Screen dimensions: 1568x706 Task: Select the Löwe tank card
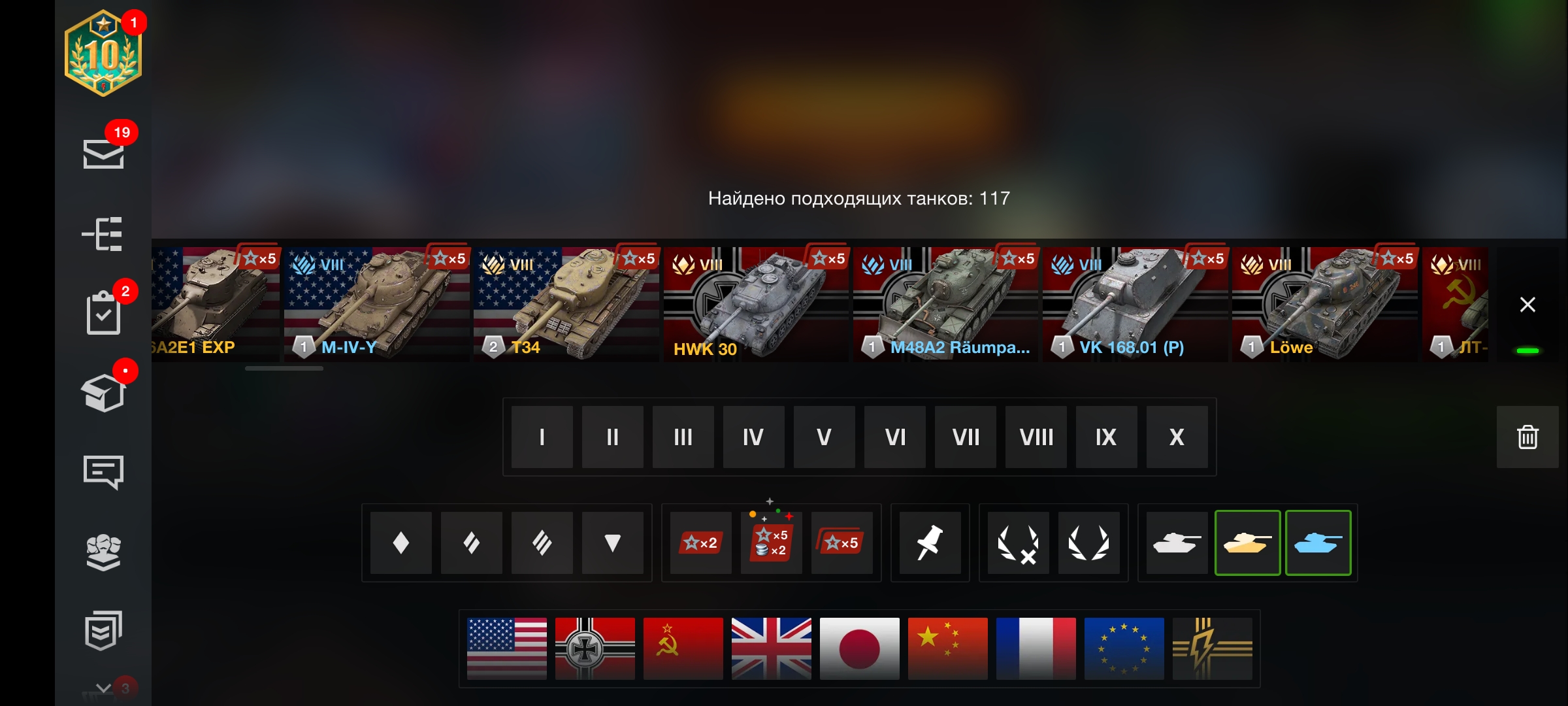1324,304
